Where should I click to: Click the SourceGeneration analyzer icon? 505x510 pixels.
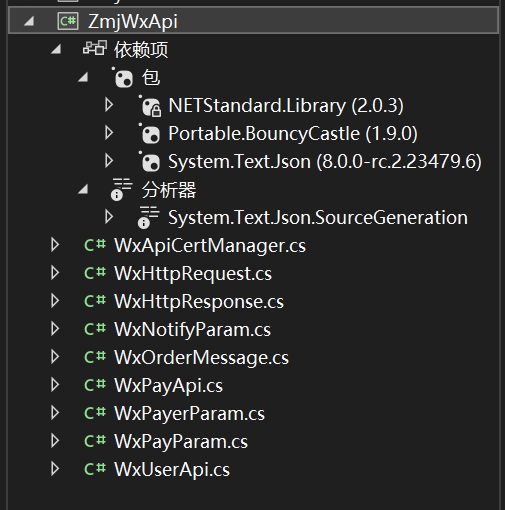[x=148, y=217]
